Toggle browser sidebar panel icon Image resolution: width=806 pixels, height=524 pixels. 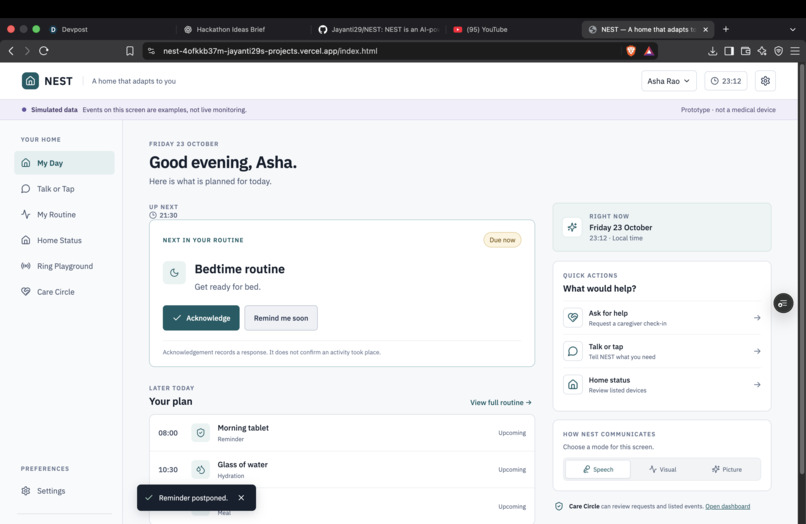point(729,50)
